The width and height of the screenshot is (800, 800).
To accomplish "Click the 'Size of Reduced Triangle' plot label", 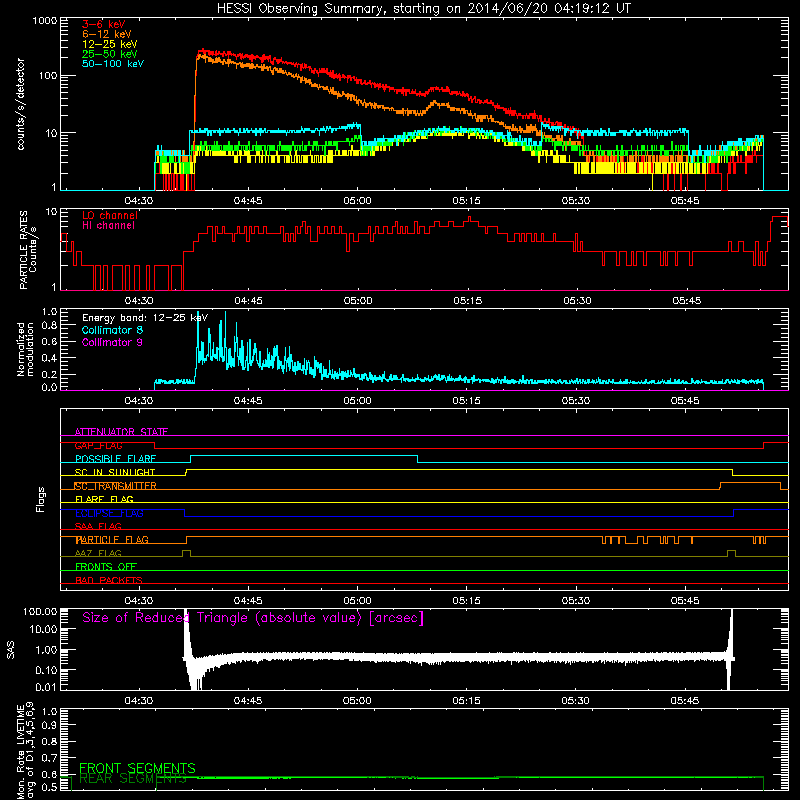I will [253, 618].
